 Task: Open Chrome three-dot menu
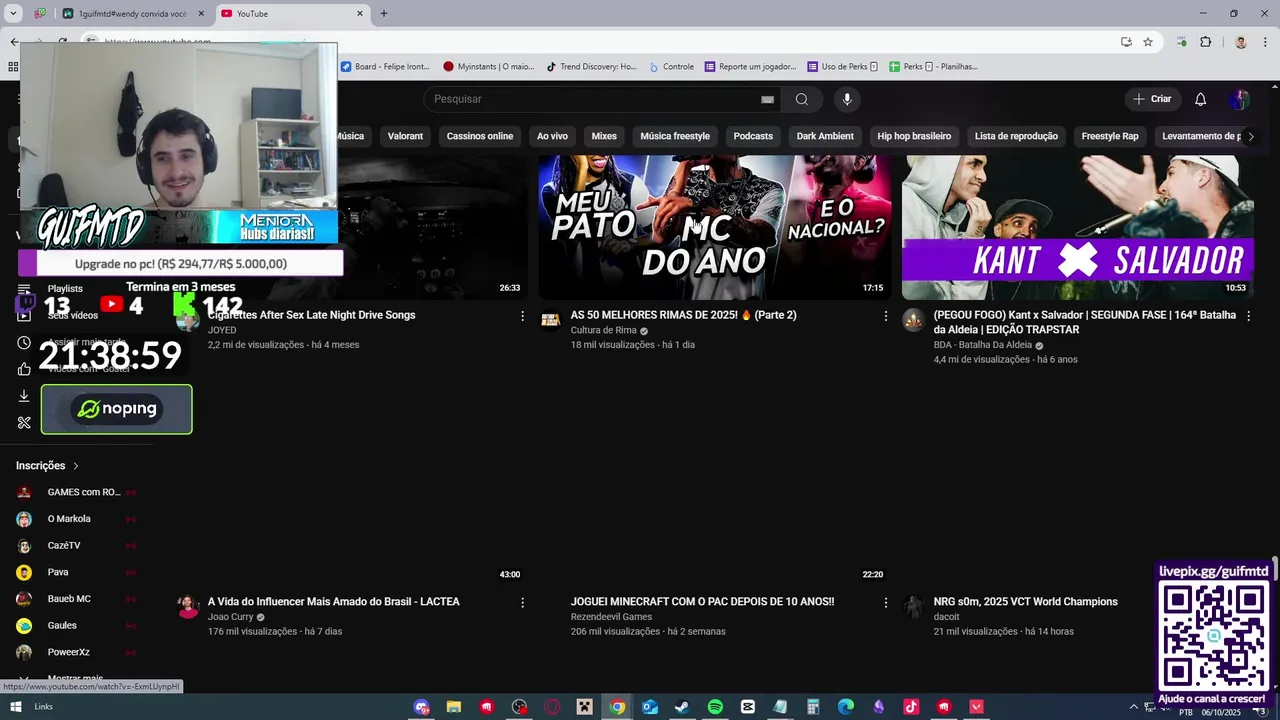(x=1264, y=42)
